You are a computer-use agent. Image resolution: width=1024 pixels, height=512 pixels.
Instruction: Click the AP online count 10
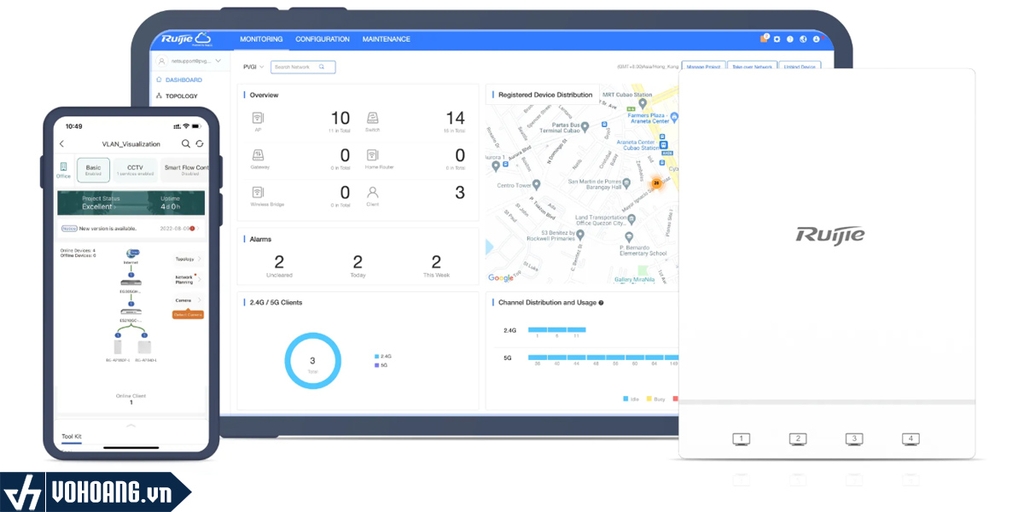[x=340, y=118]
